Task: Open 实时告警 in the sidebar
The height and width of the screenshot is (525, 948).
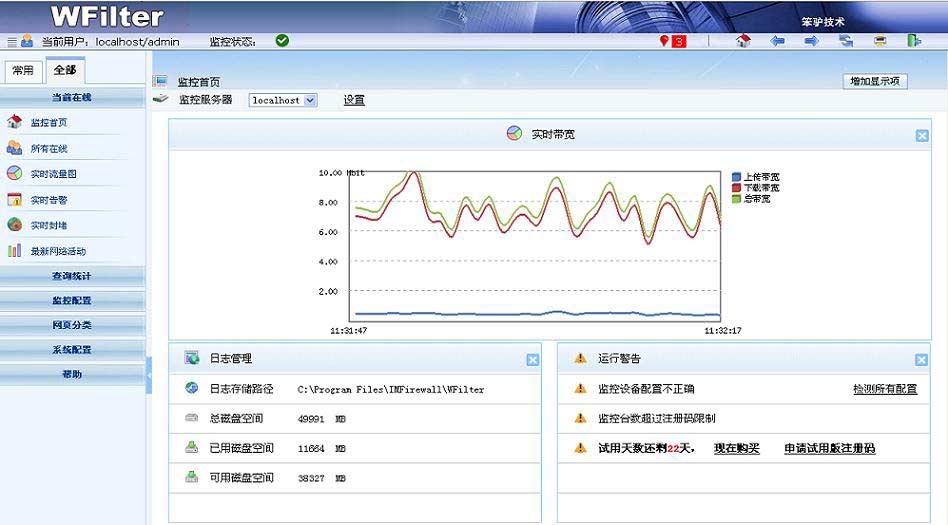Action: (49, 200)
